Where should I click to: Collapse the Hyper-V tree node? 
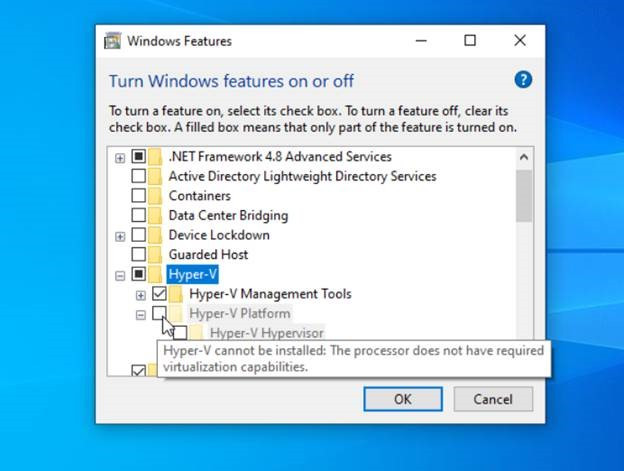coord(120,276)
